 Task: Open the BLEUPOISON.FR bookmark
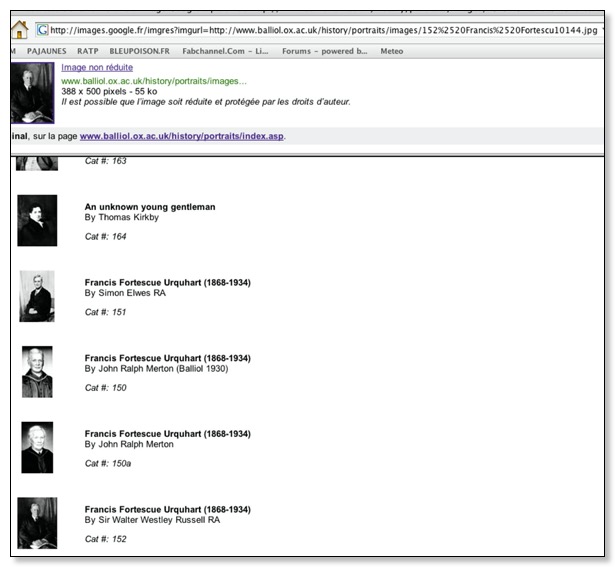coord(139,51)
